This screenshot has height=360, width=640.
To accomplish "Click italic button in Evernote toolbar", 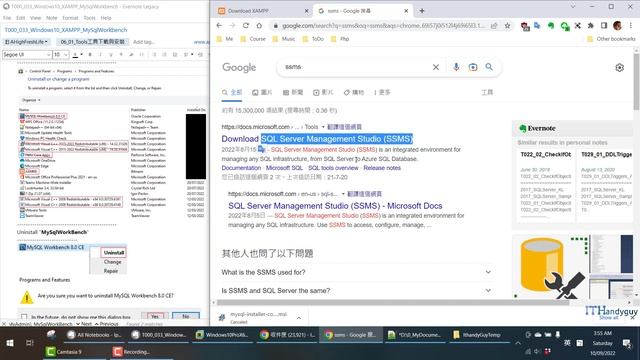I will 100,55.
